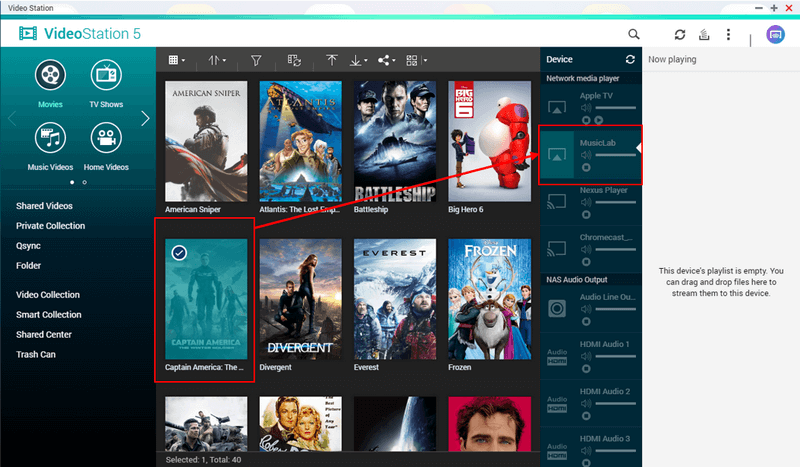The height and width of the screenshot is (467, 800).
Task: Click the upload arrow toolbar icon
Action: (332, 60)
